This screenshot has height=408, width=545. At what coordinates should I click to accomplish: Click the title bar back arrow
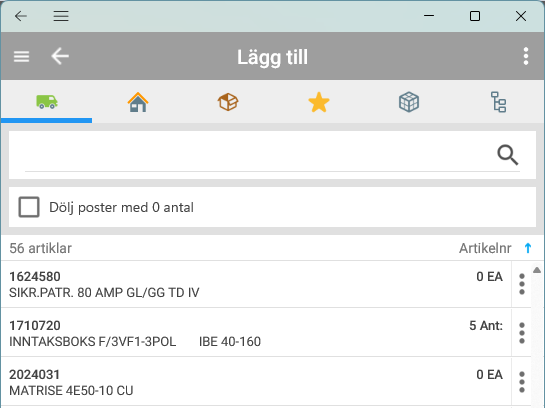(x=21, y=16)
